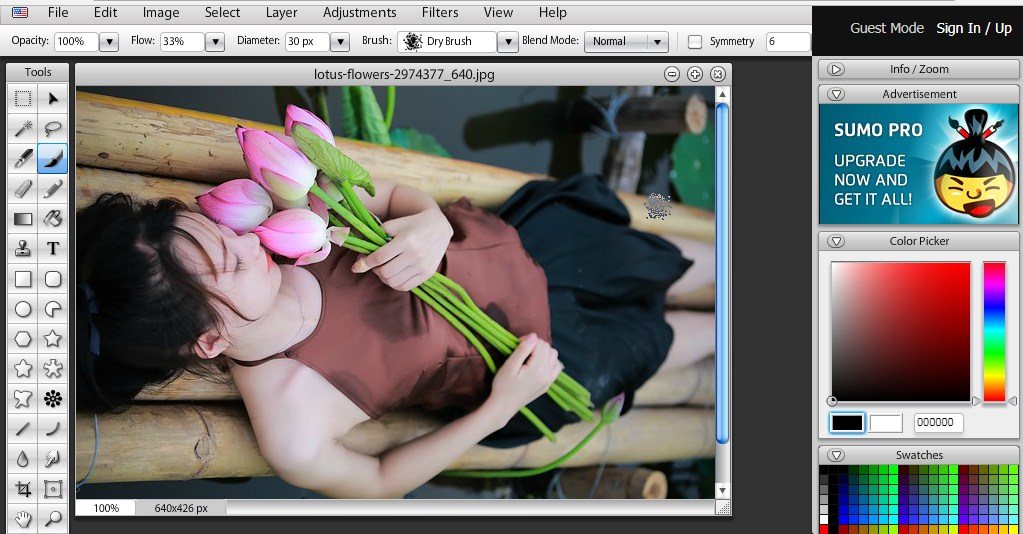Collapse the Color Picker panel
The height and width of the screenshot is (534, 1023).
tap(837, 241)
